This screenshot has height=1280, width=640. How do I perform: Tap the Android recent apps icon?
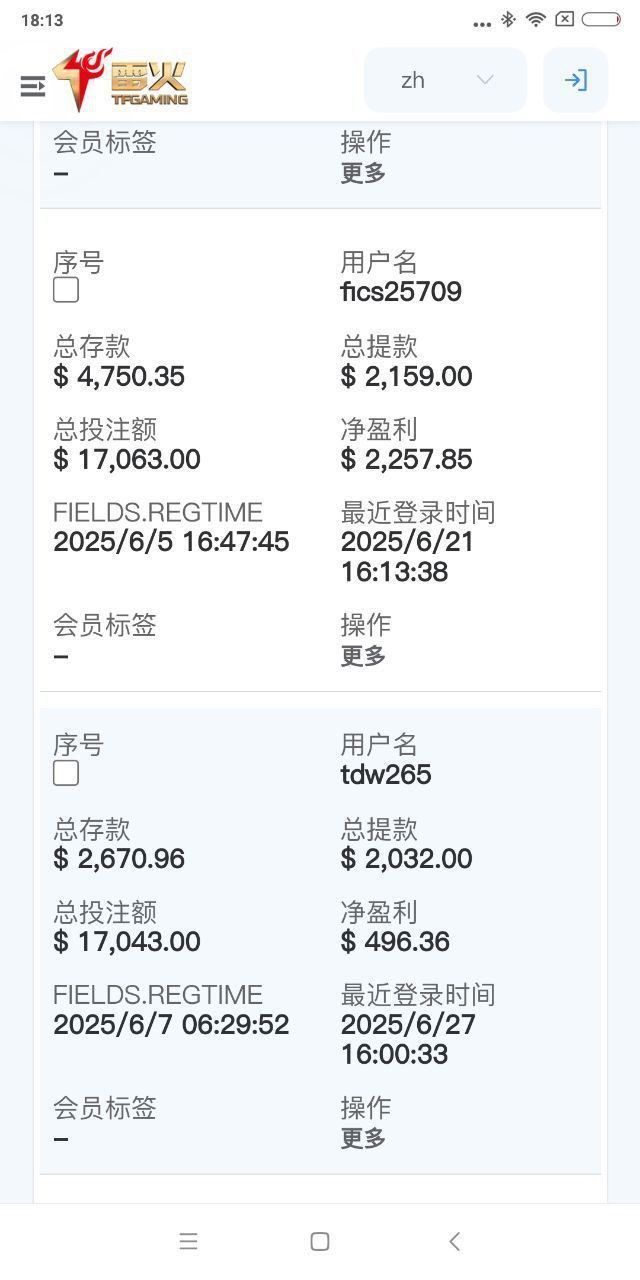coord(188,1241)
